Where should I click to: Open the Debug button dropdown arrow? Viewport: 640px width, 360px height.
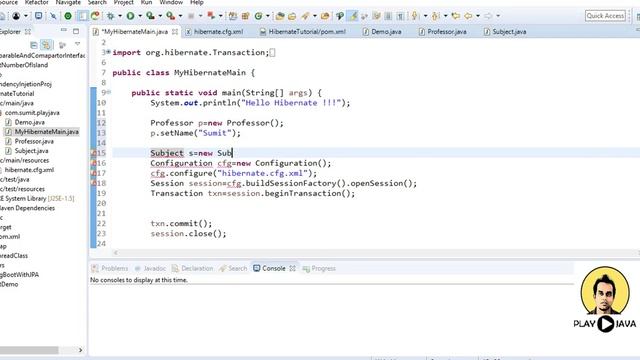coord(120,16)
